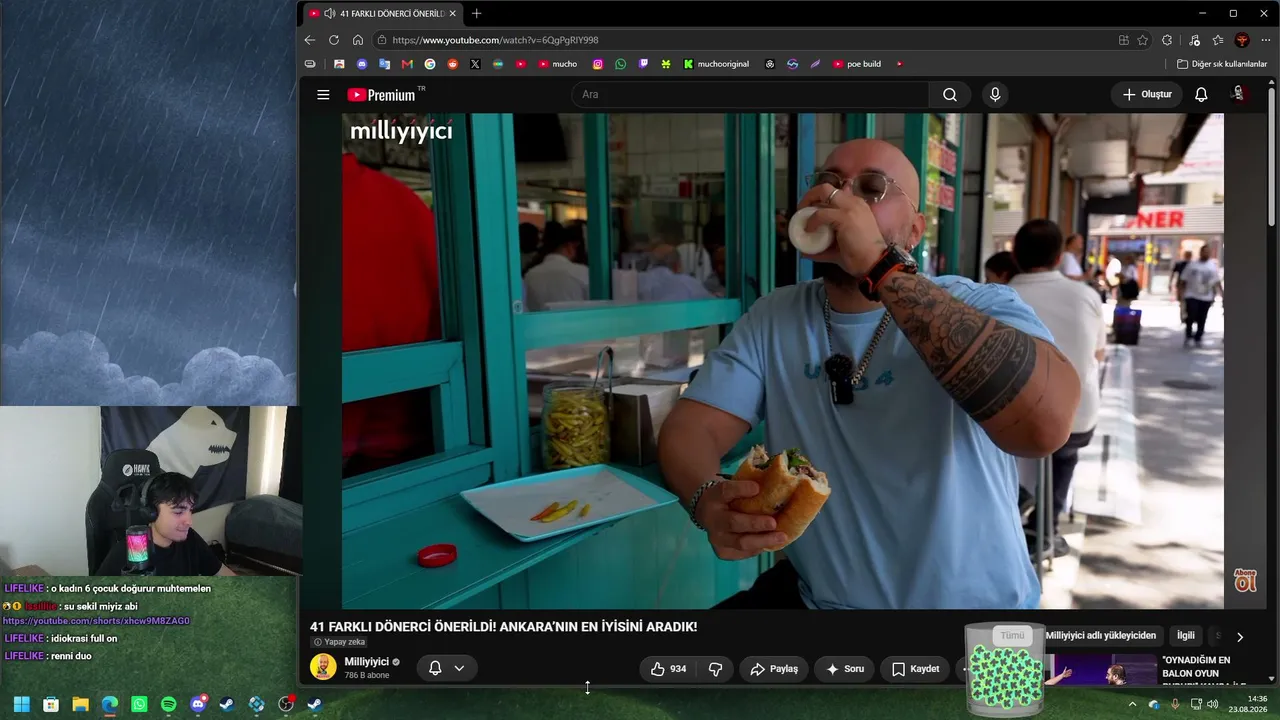Switch to the '41 FARKLI DÖNERCİ' tab
Viewport: 1280px width, 720px height.
pos(383,13)
